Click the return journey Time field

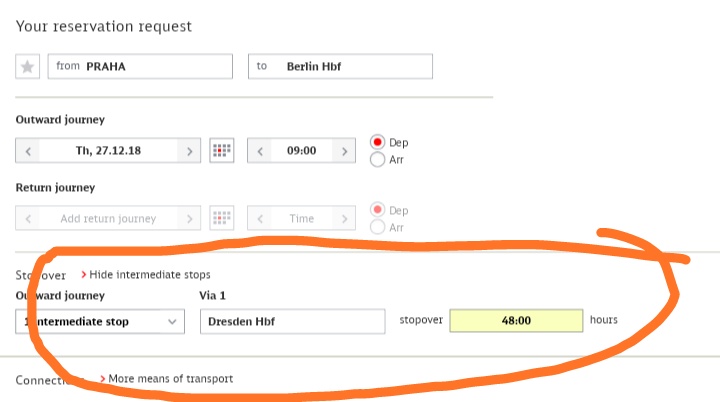point(302,218)
